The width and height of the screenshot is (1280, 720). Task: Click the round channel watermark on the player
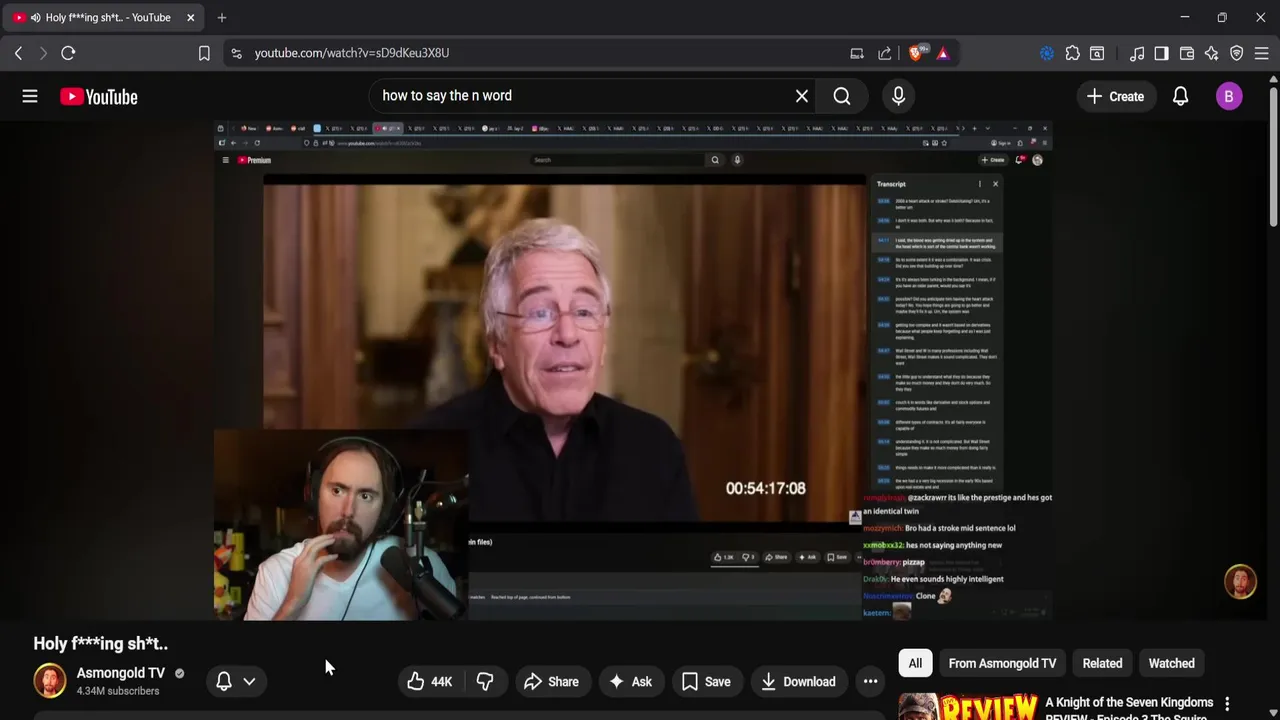point(1240,582)
